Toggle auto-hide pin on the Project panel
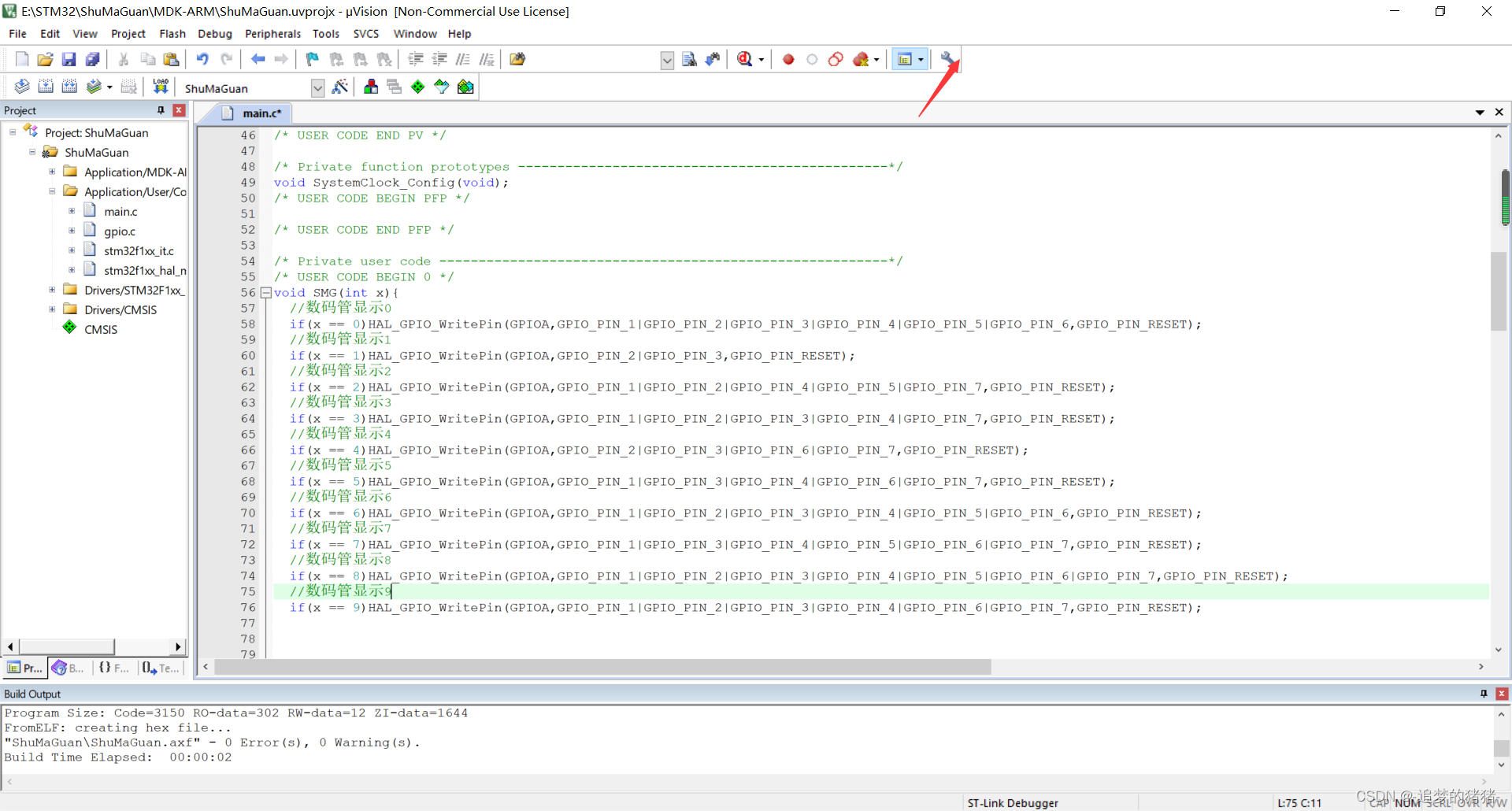The image size is (1512, 811). click(x=161, y=110)
